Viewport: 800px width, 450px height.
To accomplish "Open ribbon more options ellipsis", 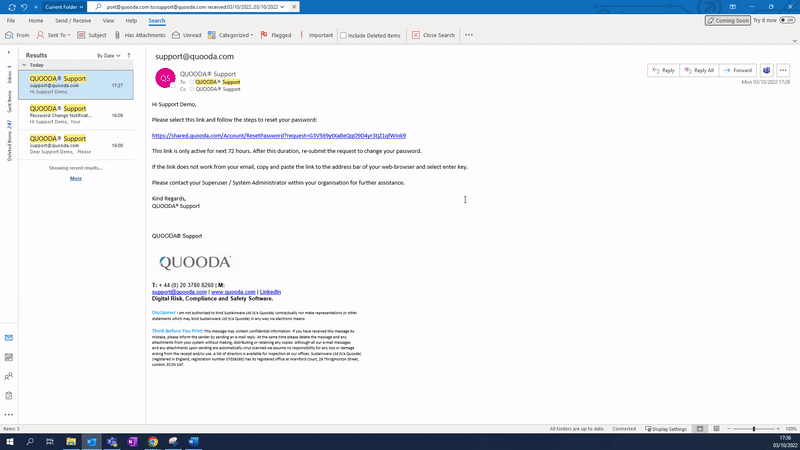I will pyautogui.click(x=469, y=35).
